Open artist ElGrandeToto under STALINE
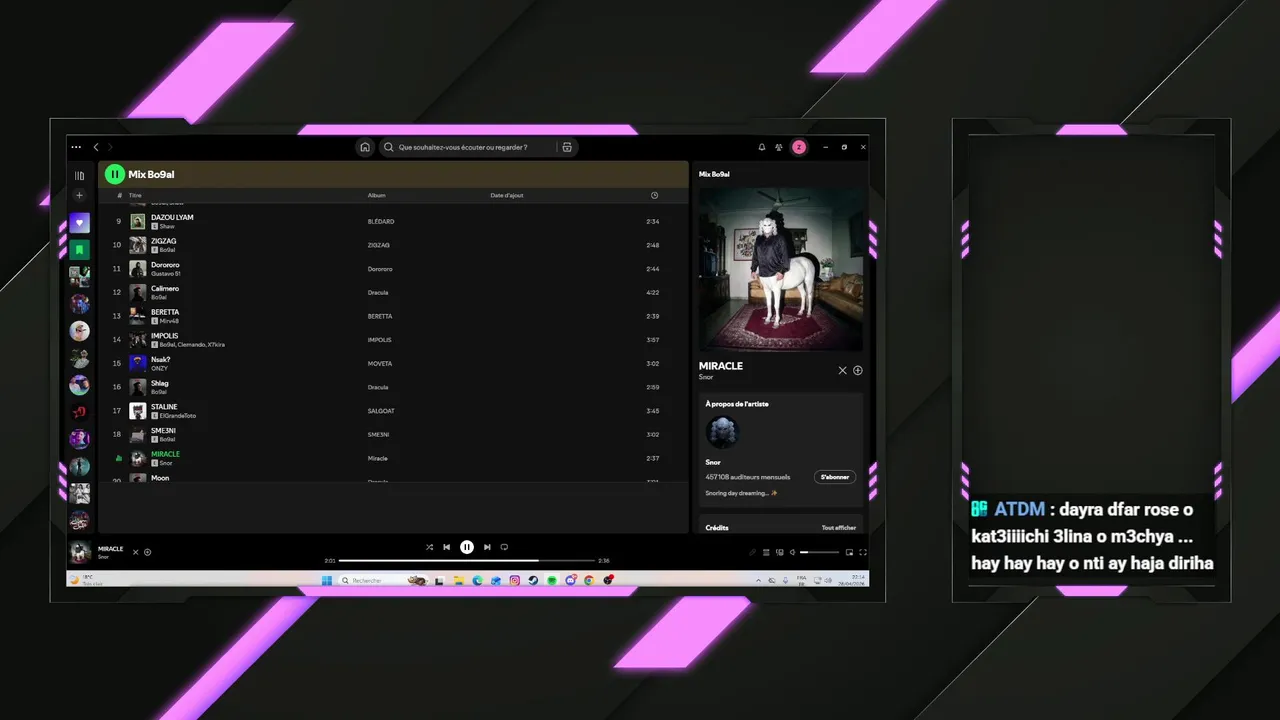The height and width of the screenshot is (720, 1280). [177, 415]
